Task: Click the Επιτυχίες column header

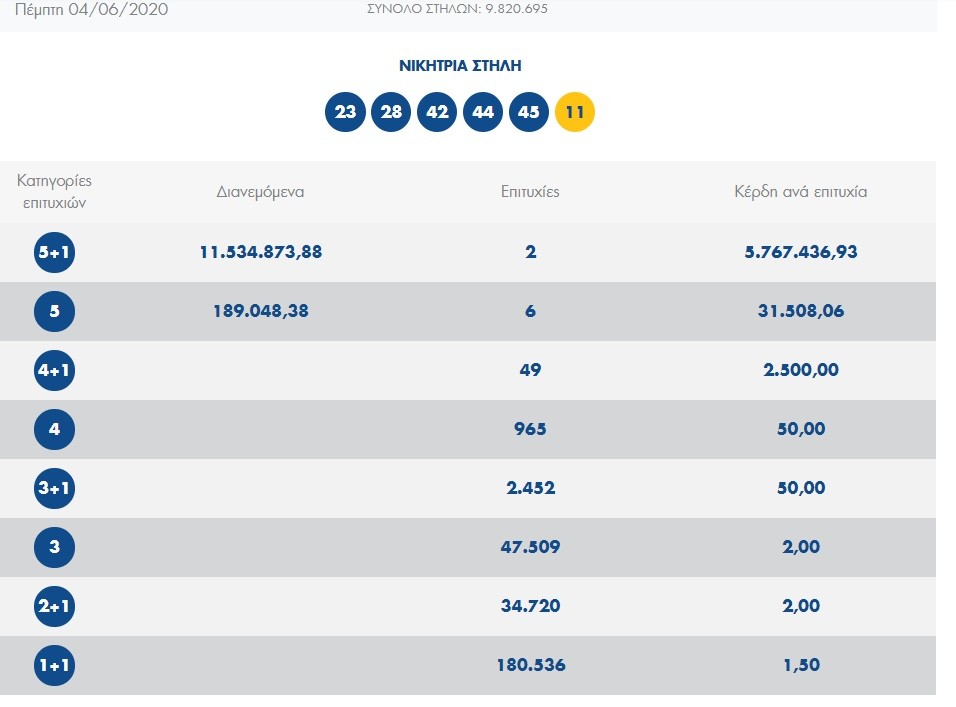Action: click(530, 192)
